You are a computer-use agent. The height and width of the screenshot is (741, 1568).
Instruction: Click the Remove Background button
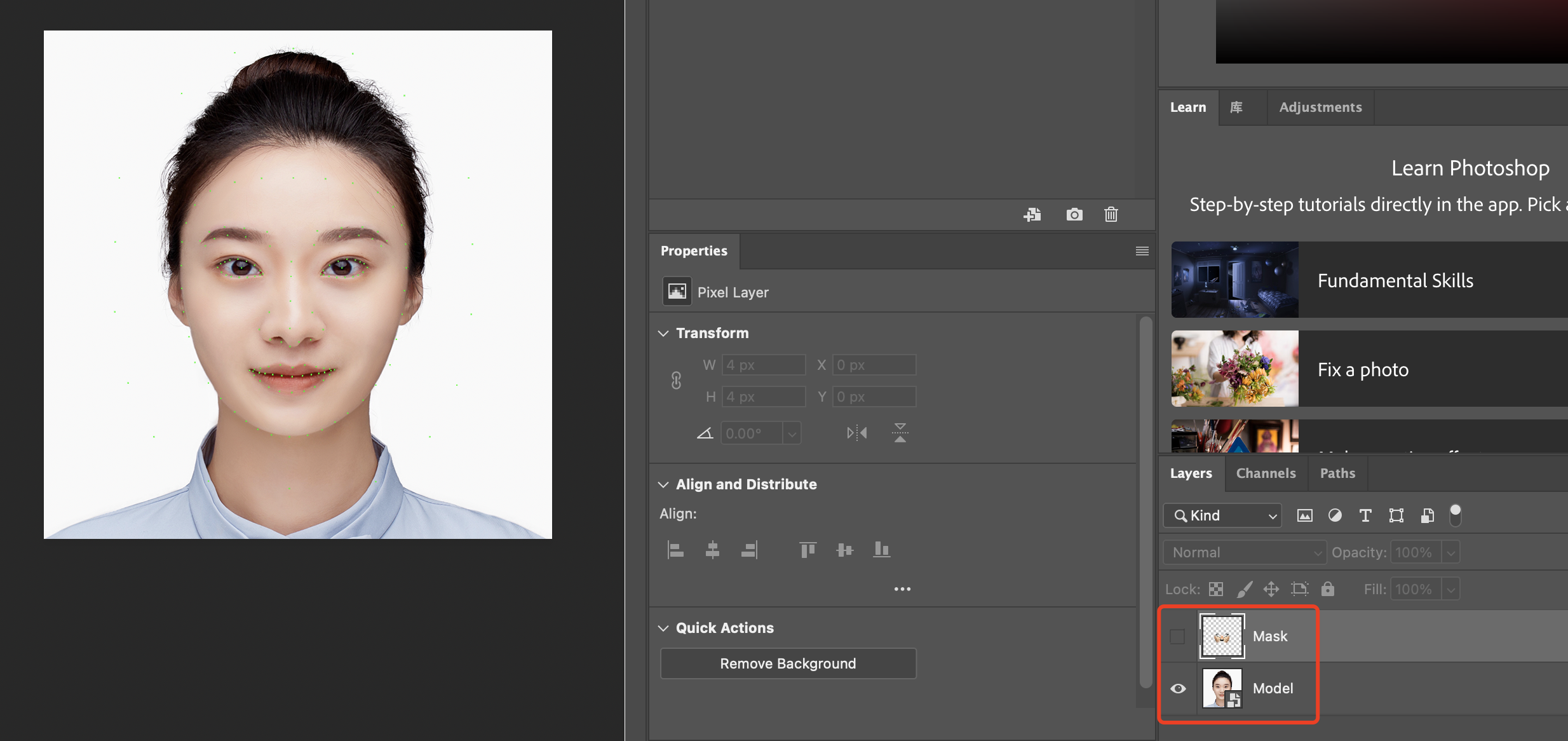click(x=788, y=663)
